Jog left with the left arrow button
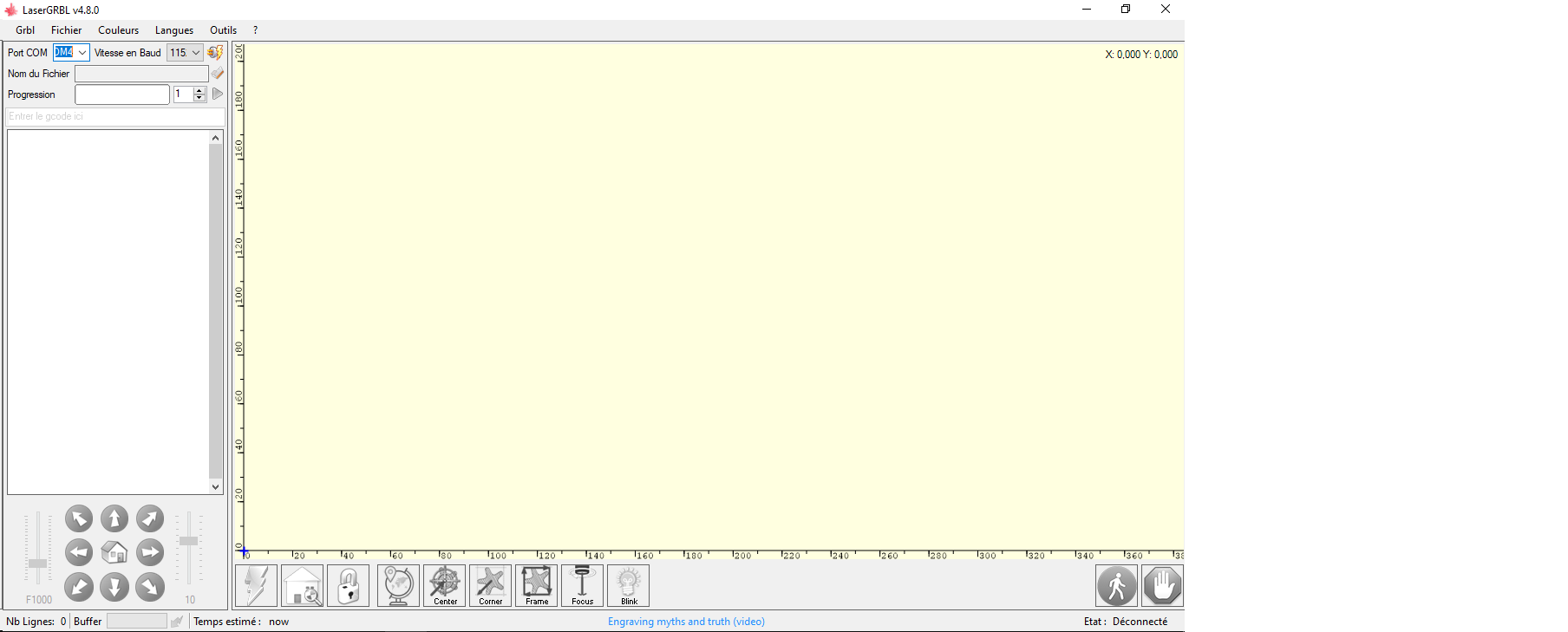 coord(79,552)
